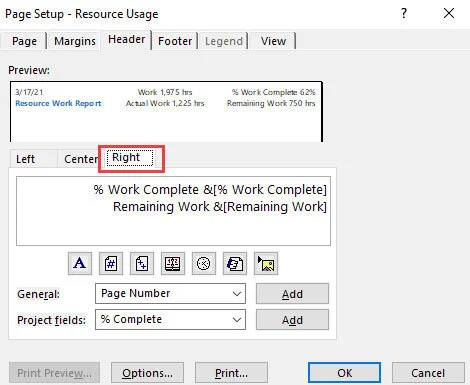Screen dimensions: 470x385
Task: Click the Help question mark icon
Action: pyautogui.click(x=404, y=13)
